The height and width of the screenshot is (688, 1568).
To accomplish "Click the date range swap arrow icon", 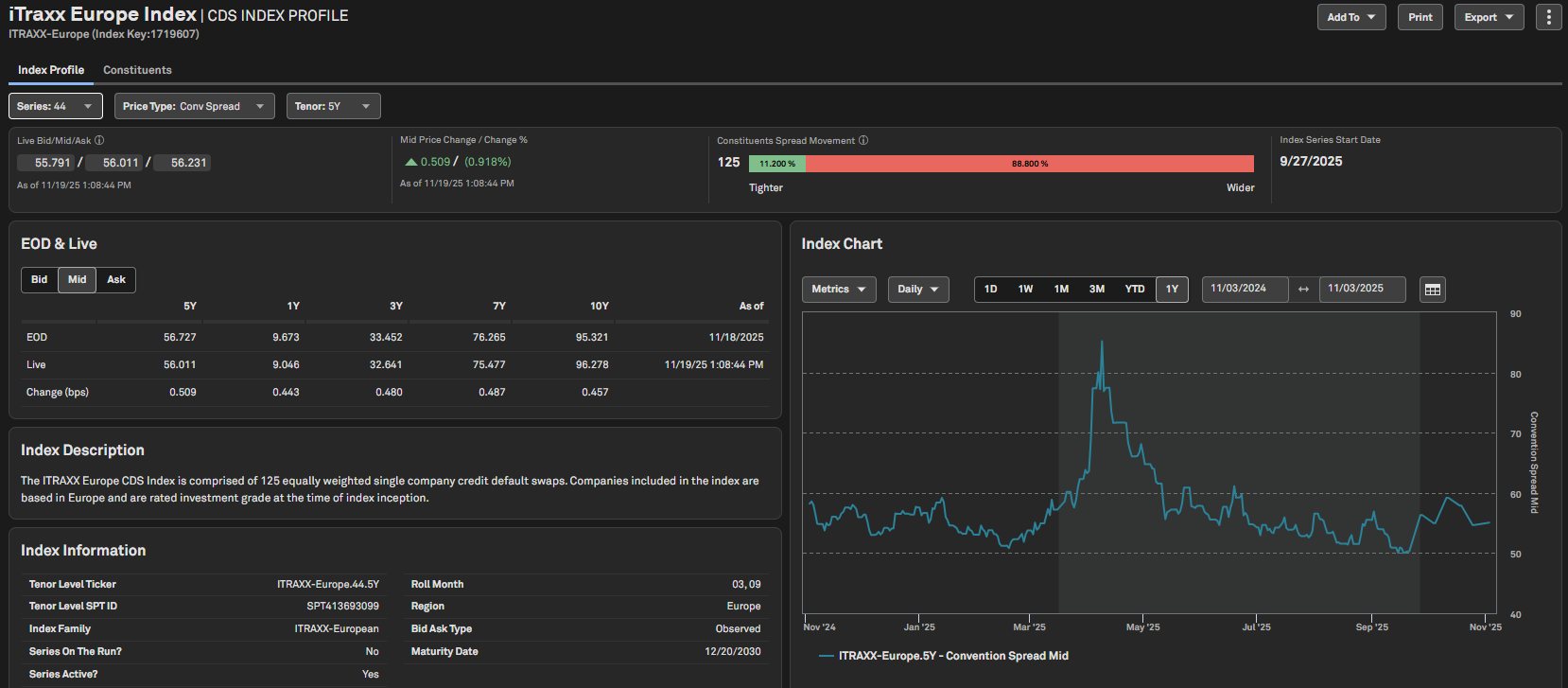I will pyautogui.click(x=1303, y=289).
